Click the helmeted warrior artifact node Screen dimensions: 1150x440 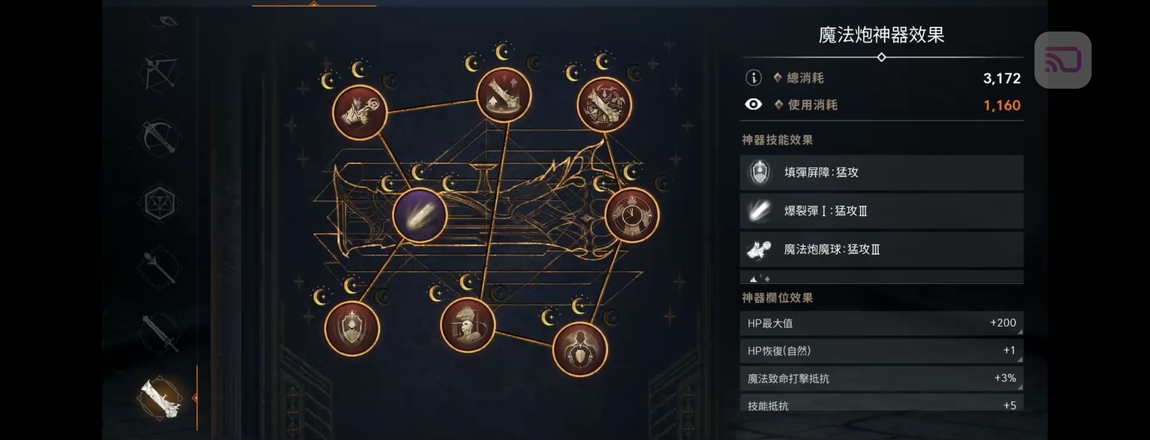[468, 325]
